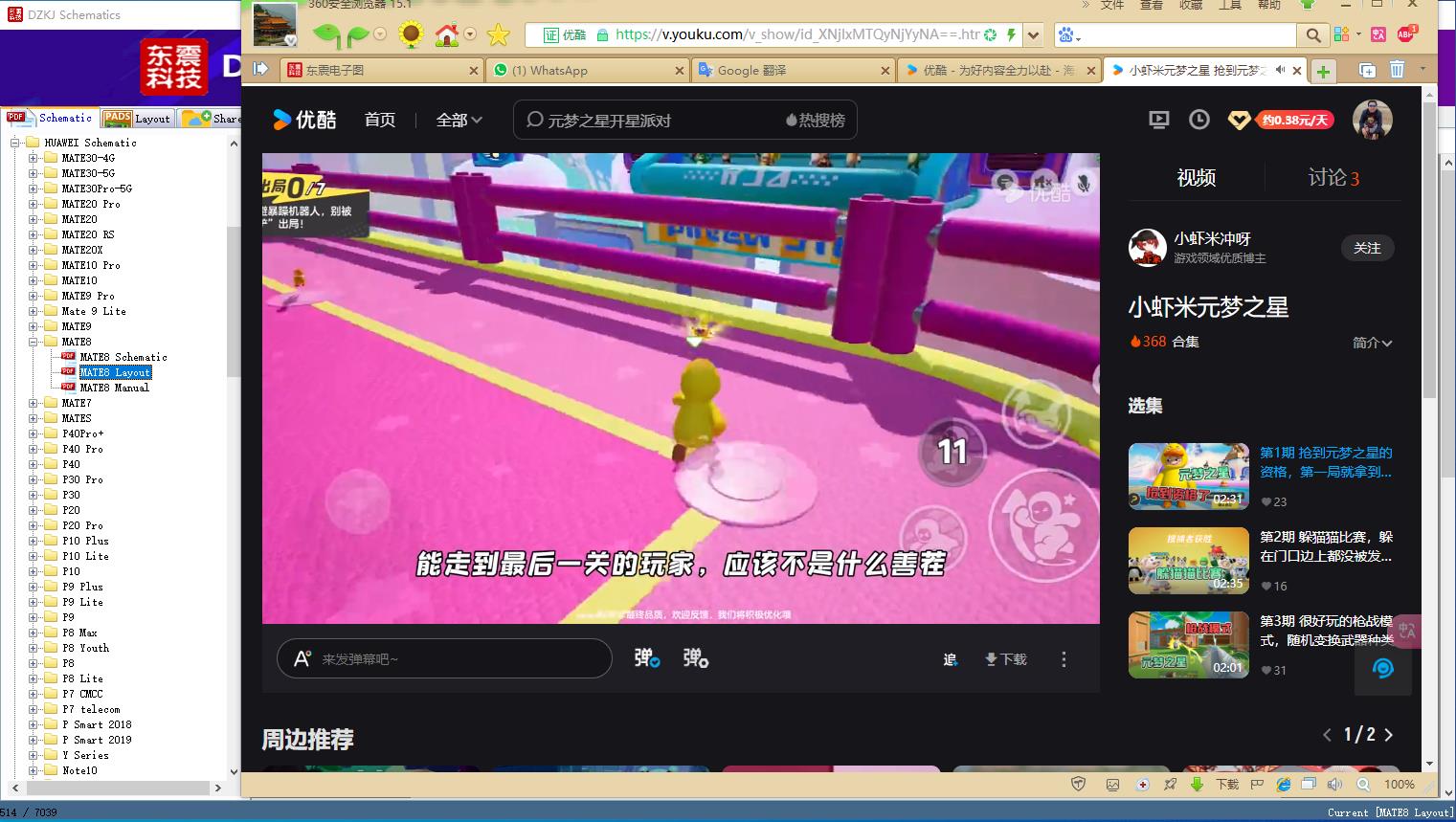Close the WhatsApp tab
Viewport: 1456px width, 822px height.
tap(680, 71)
